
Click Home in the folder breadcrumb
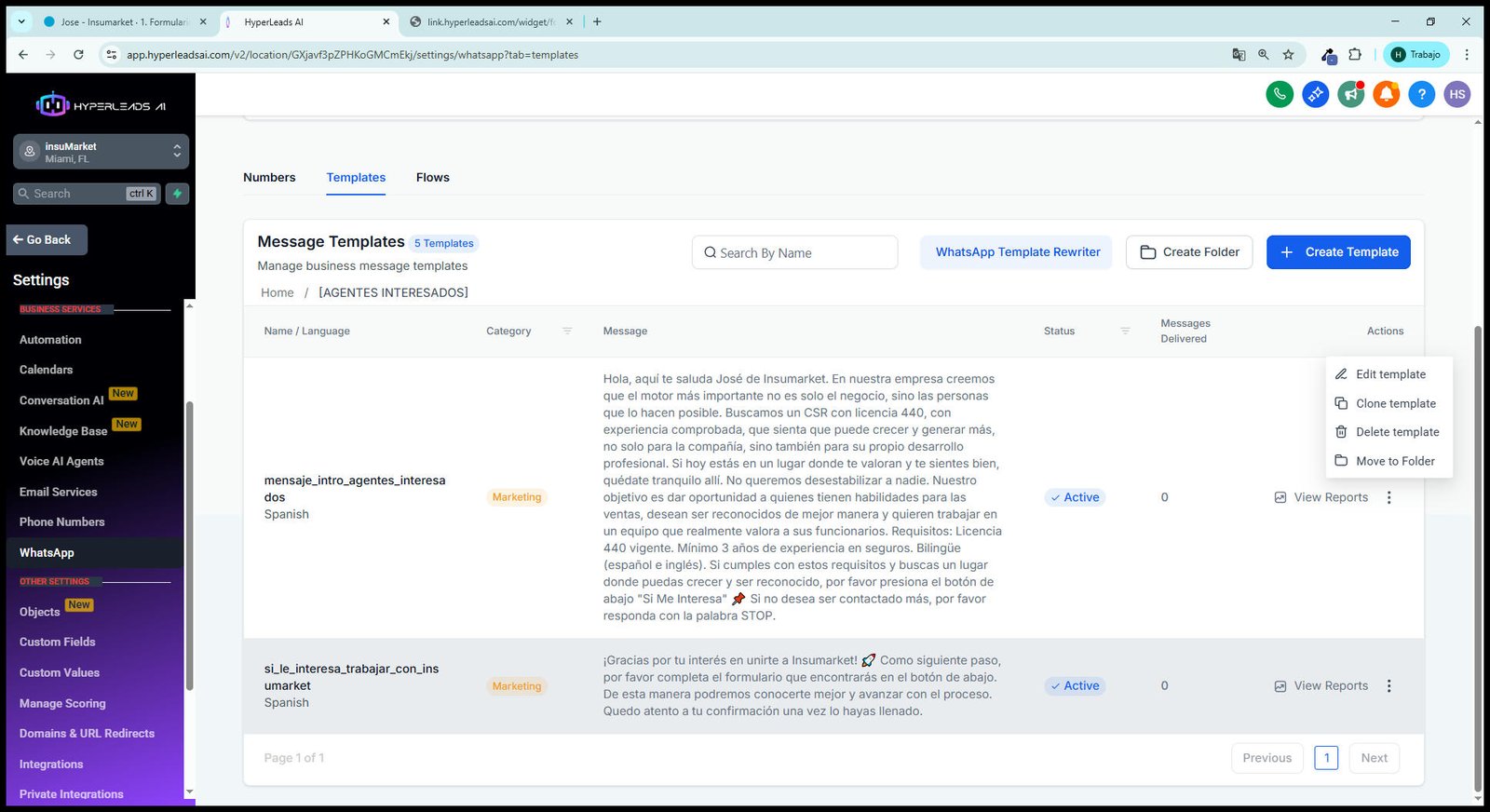277,292
